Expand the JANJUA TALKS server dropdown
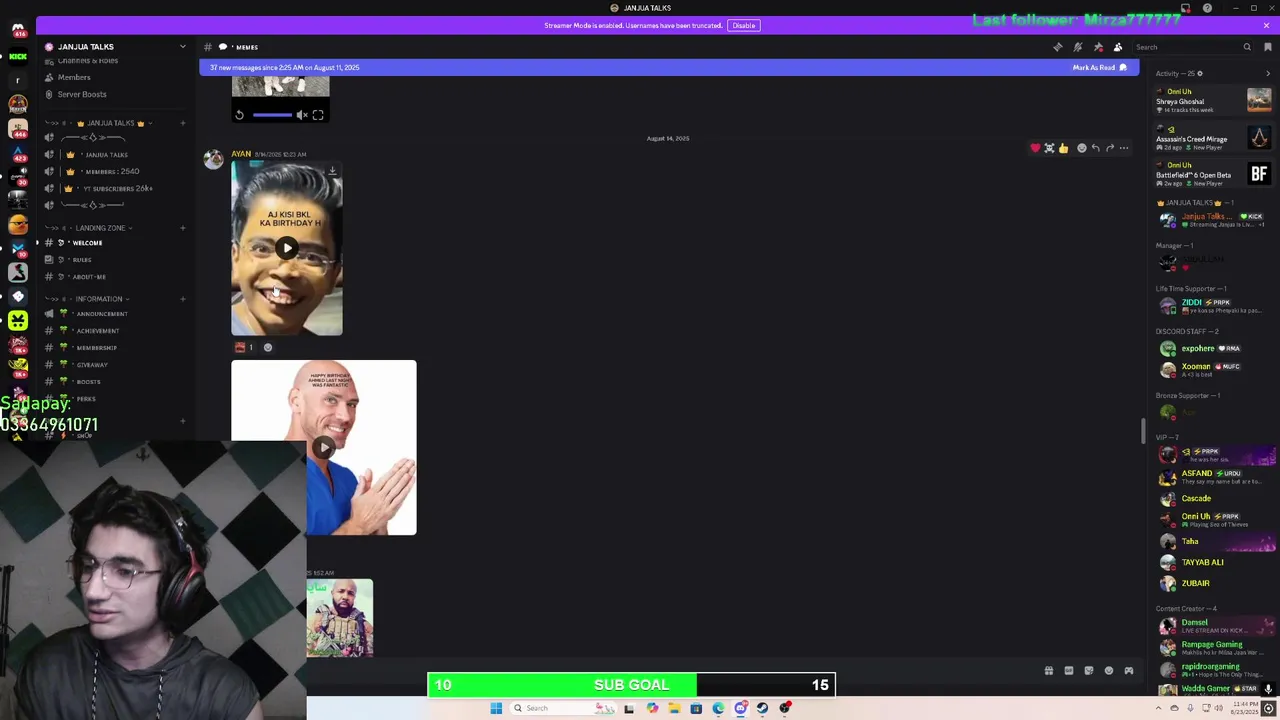The image size is (1280, 720). tap(182, 47)
